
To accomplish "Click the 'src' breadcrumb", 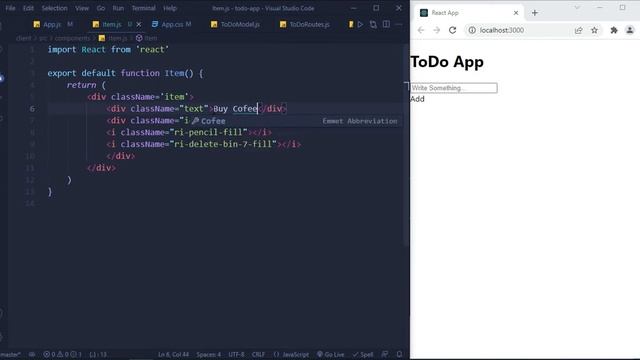I will tap(43, 38).
